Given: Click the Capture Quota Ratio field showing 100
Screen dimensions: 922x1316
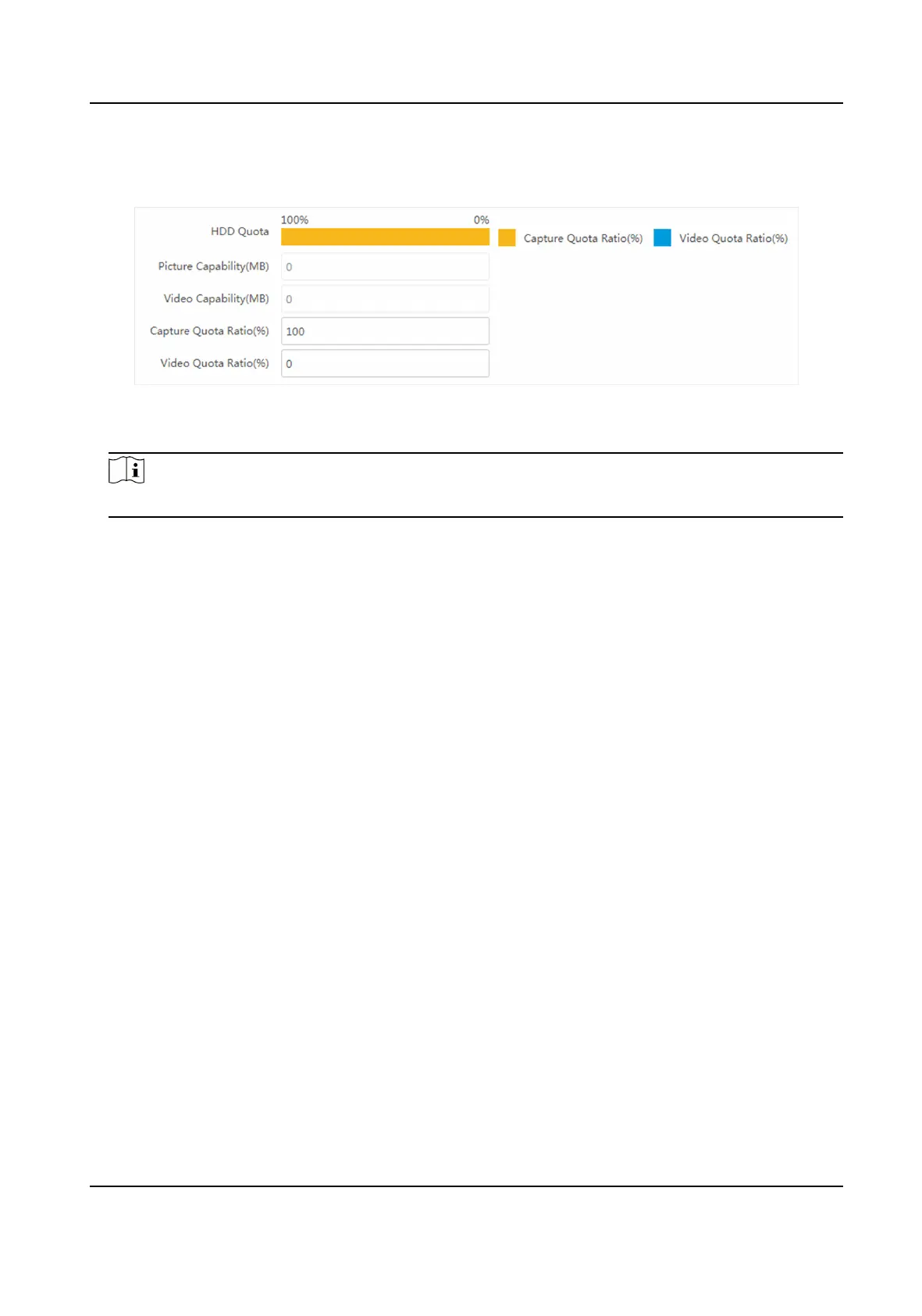Looking at the screenshot, I should click(385, 331).
